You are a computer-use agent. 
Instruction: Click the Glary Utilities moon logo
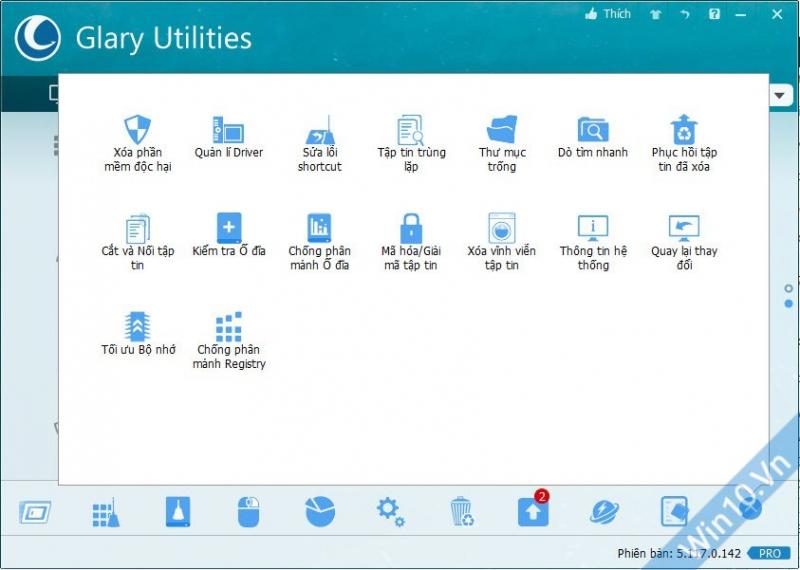point(38,38)
